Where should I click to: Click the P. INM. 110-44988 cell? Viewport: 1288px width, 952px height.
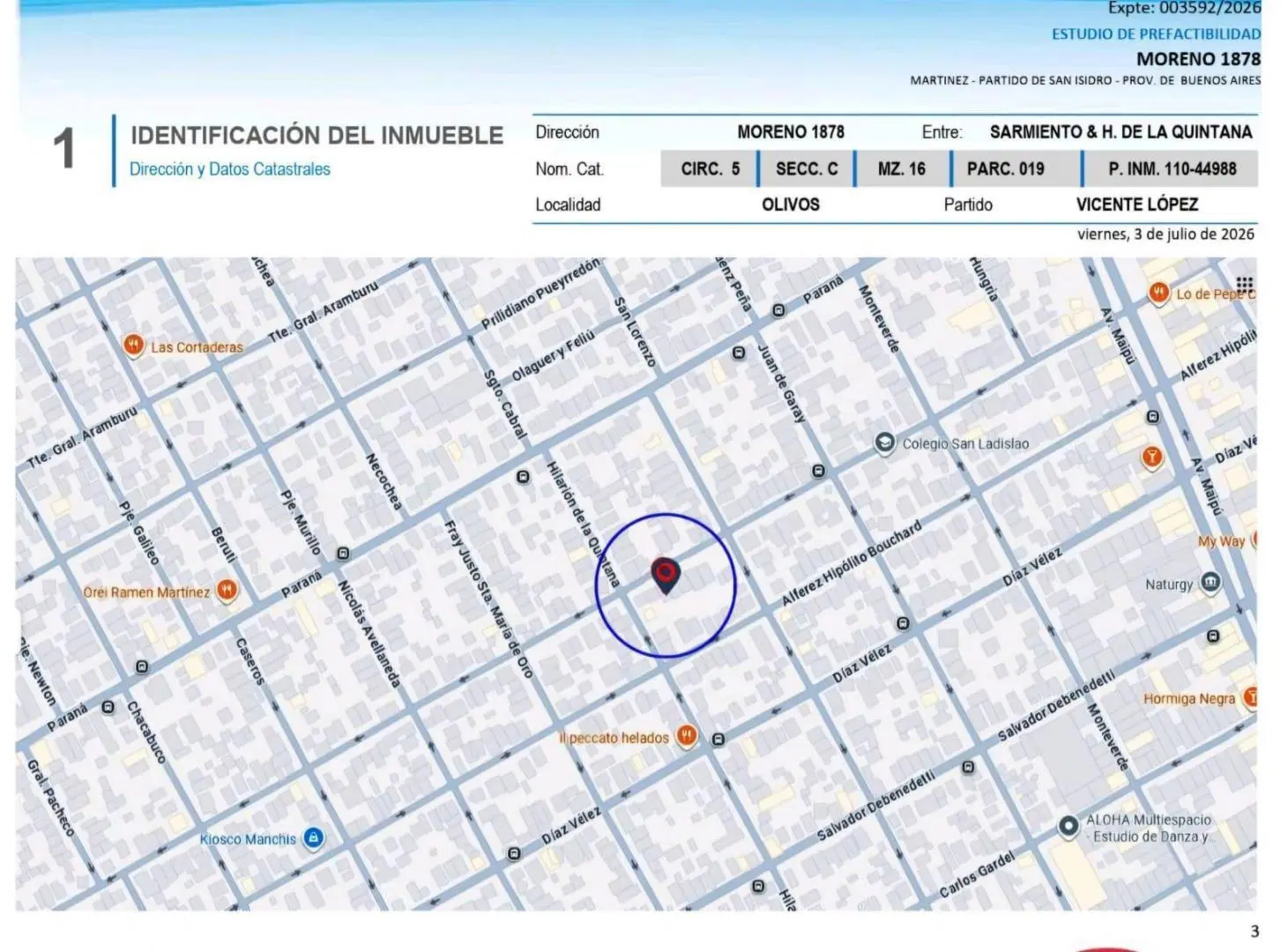1172,168
